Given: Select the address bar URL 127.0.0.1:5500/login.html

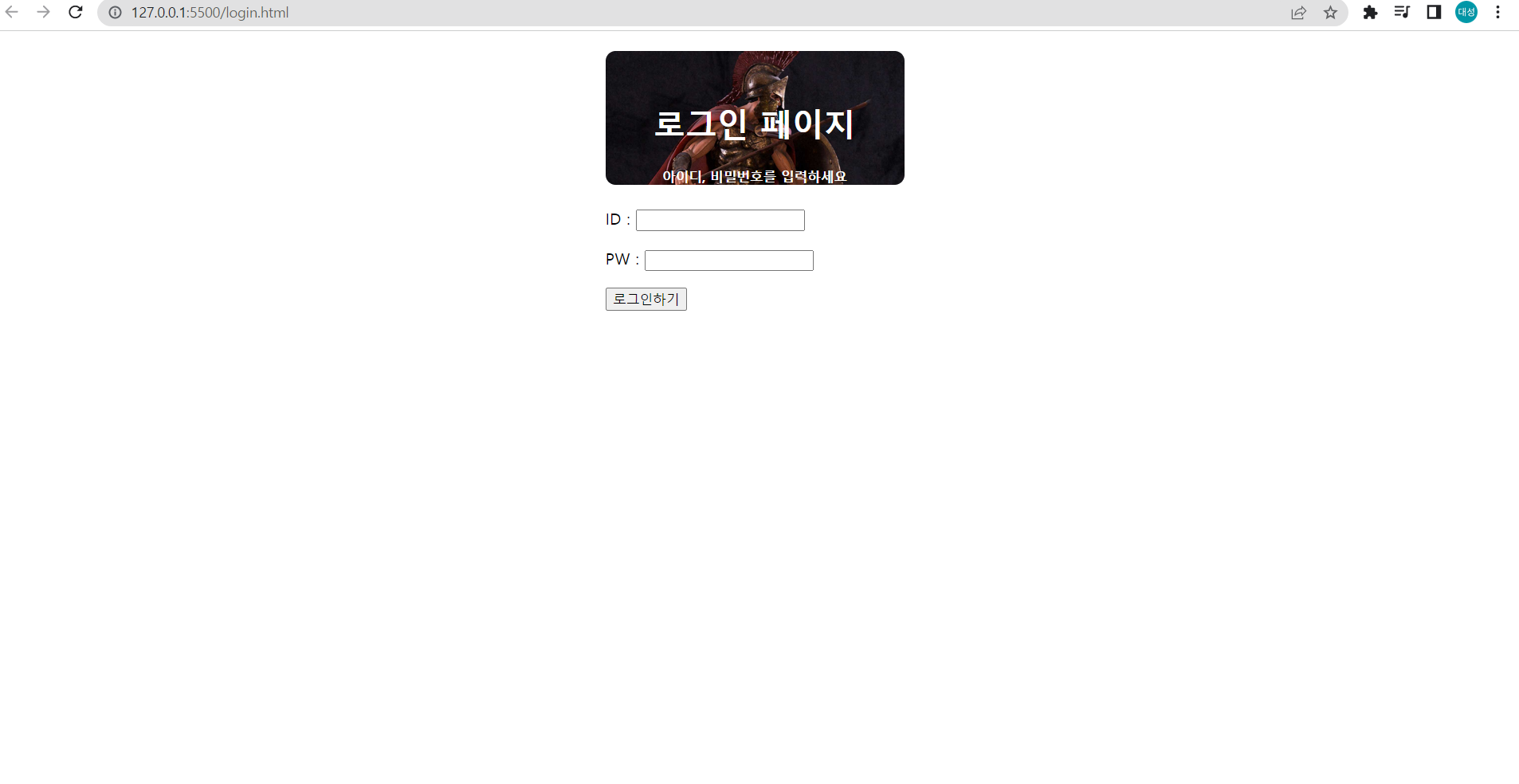Looking at the screenshot, I should 210,13.
